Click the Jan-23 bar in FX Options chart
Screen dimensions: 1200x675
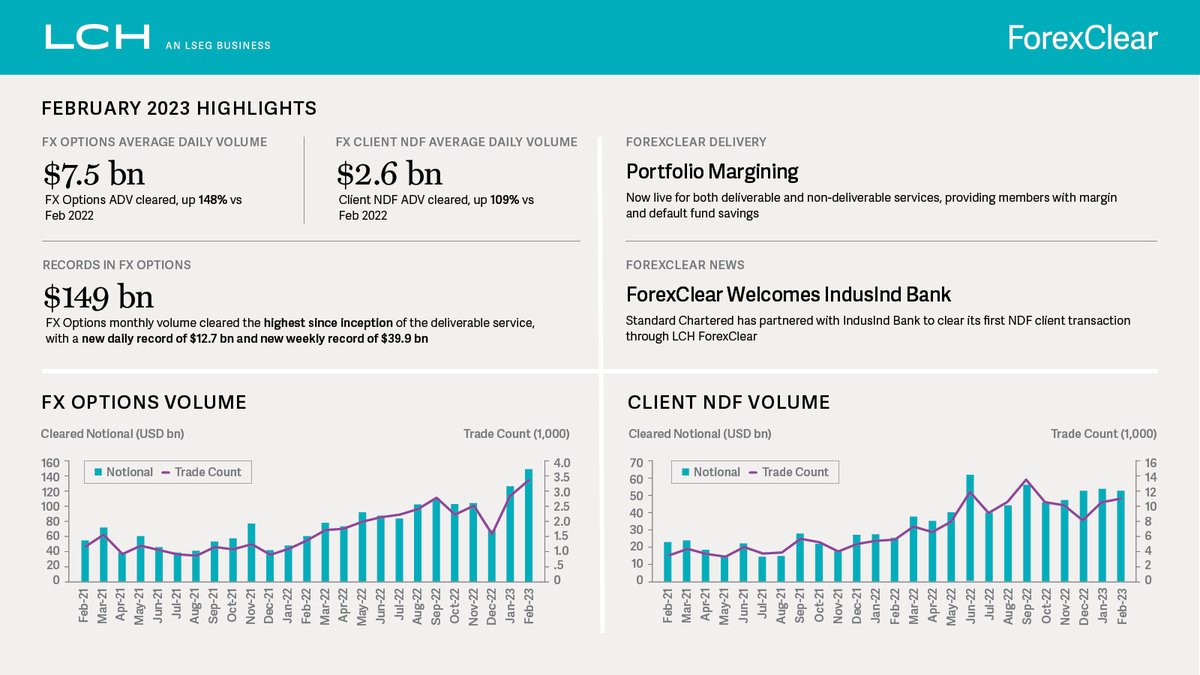click(x=510, y=533)
